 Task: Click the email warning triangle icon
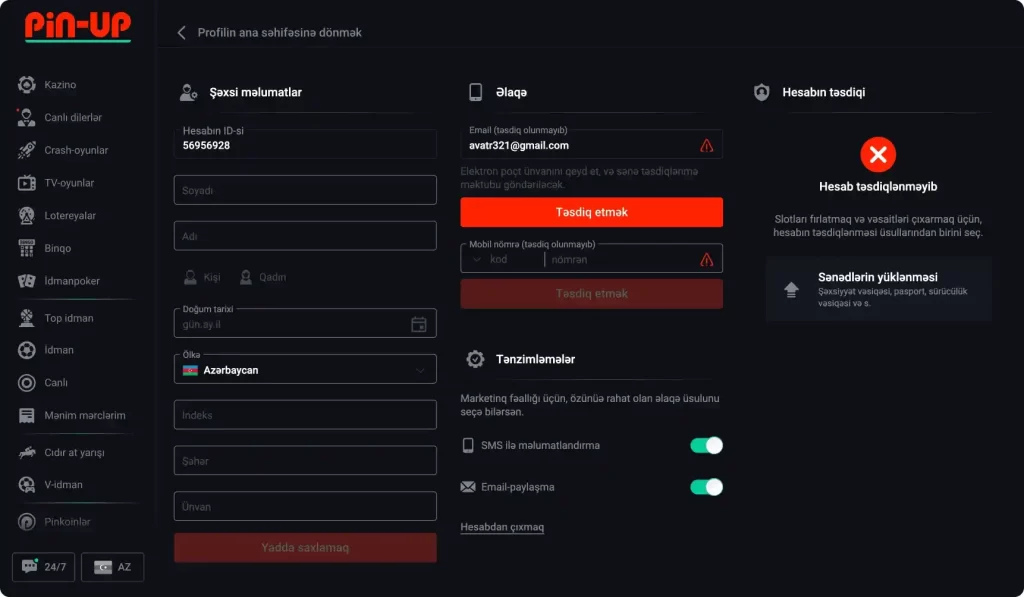(x=707, y=145)
